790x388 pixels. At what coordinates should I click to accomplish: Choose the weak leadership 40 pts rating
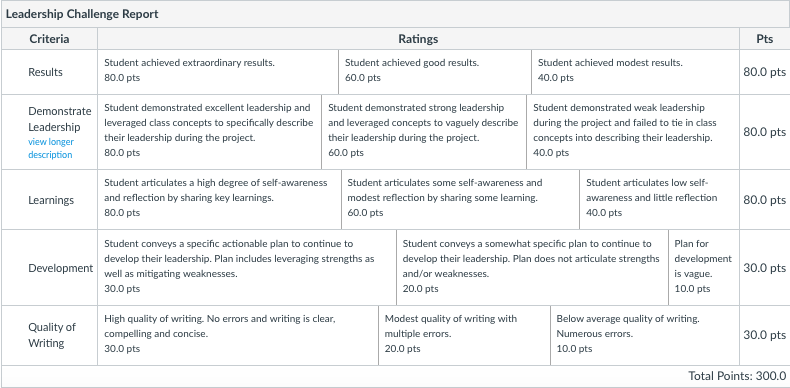tap(633, 132)
